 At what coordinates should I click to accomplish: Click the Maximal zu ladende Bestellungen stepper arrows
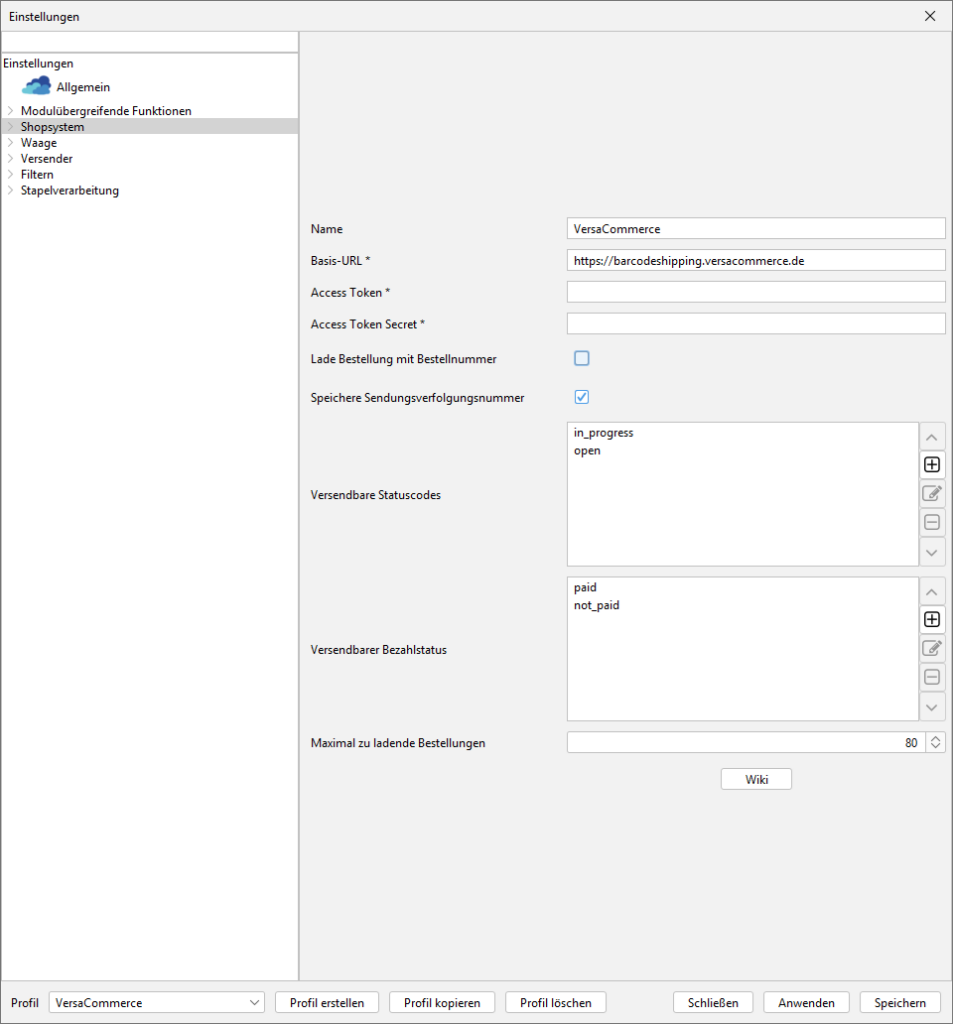click(935, 743)
